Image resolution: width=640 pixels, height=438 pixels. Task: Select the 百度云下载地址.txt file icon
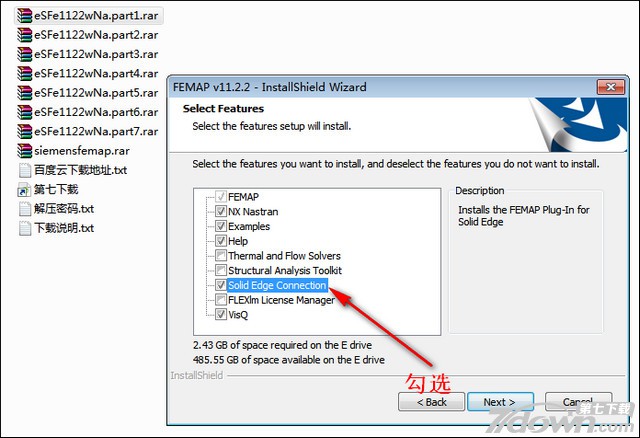click(x=24, y=170)
